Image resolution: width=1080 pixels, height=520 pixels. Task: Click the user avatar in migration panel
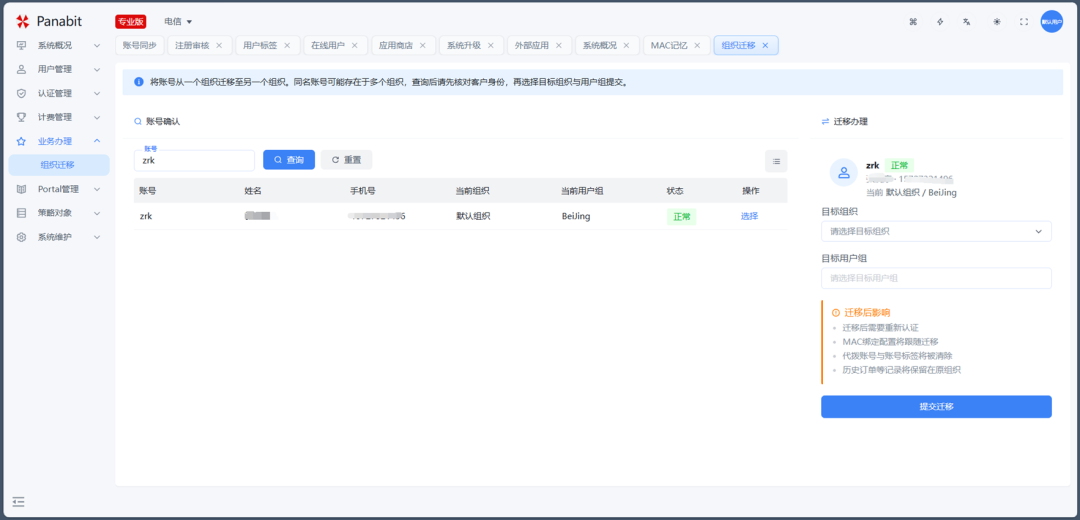pyautogui.click(x=844, y=172)
